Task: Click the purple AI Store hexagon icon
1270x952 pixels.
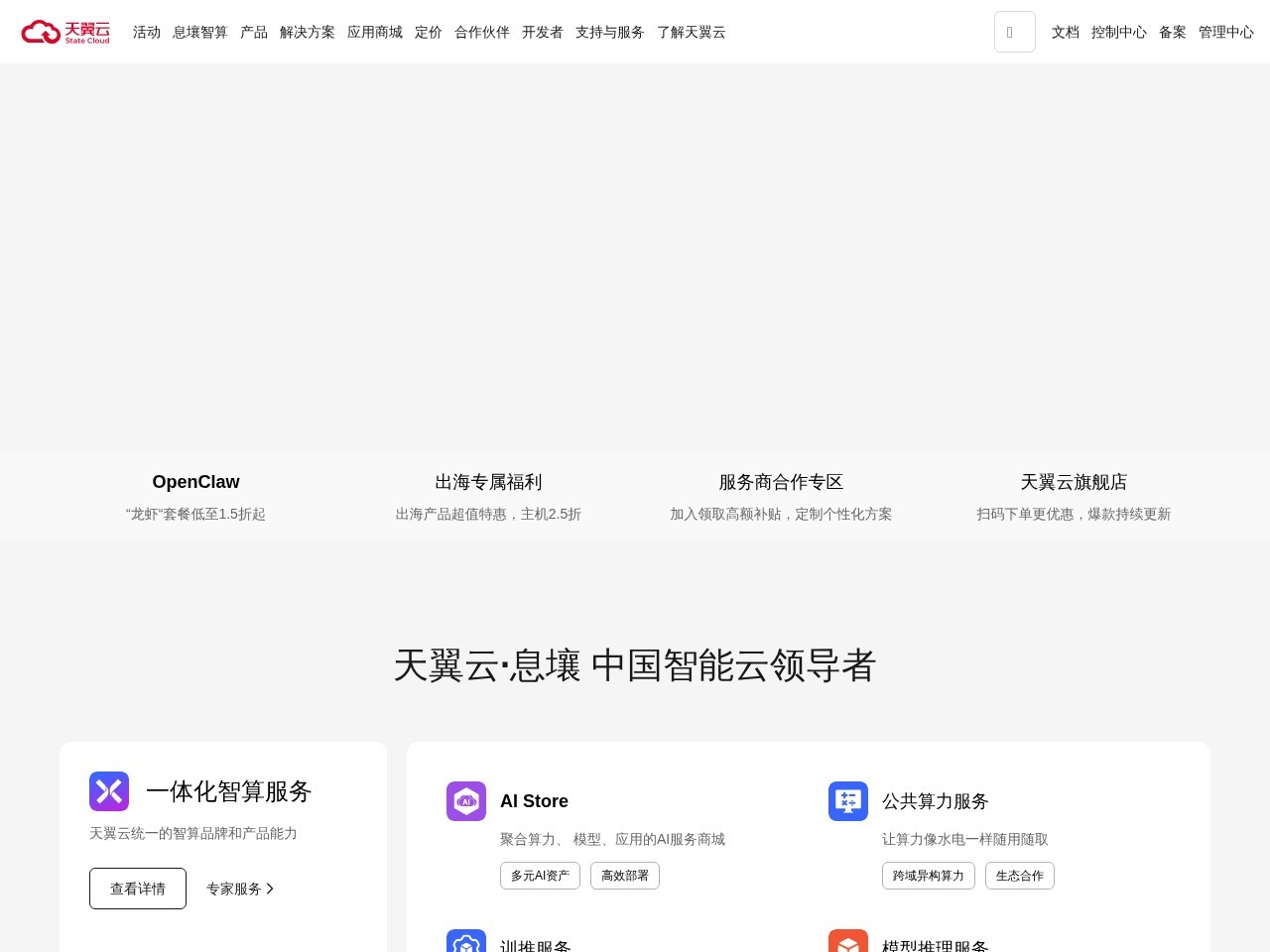Action: (x=466, y=801)
